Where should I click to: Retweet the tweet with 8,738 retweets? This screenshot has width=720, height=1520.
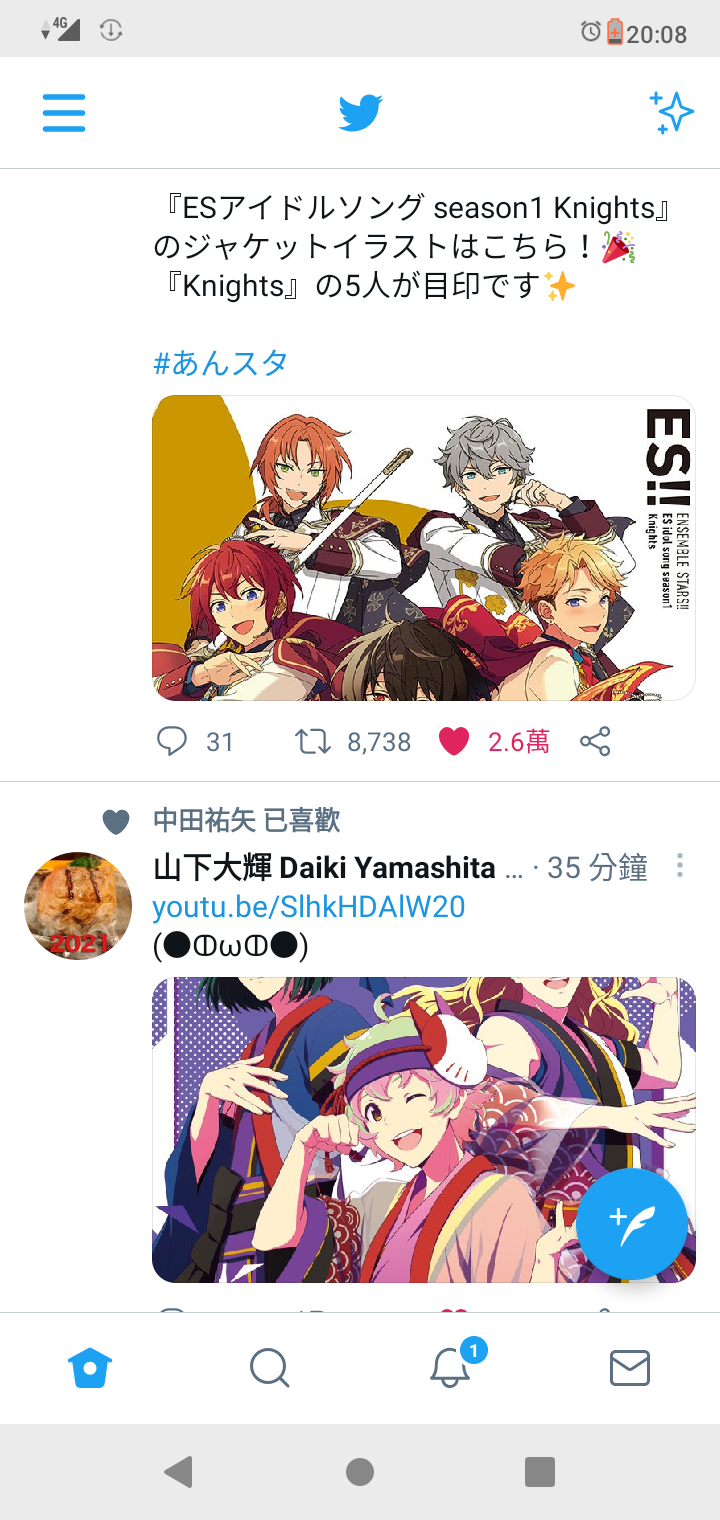(x=313, y=741)
